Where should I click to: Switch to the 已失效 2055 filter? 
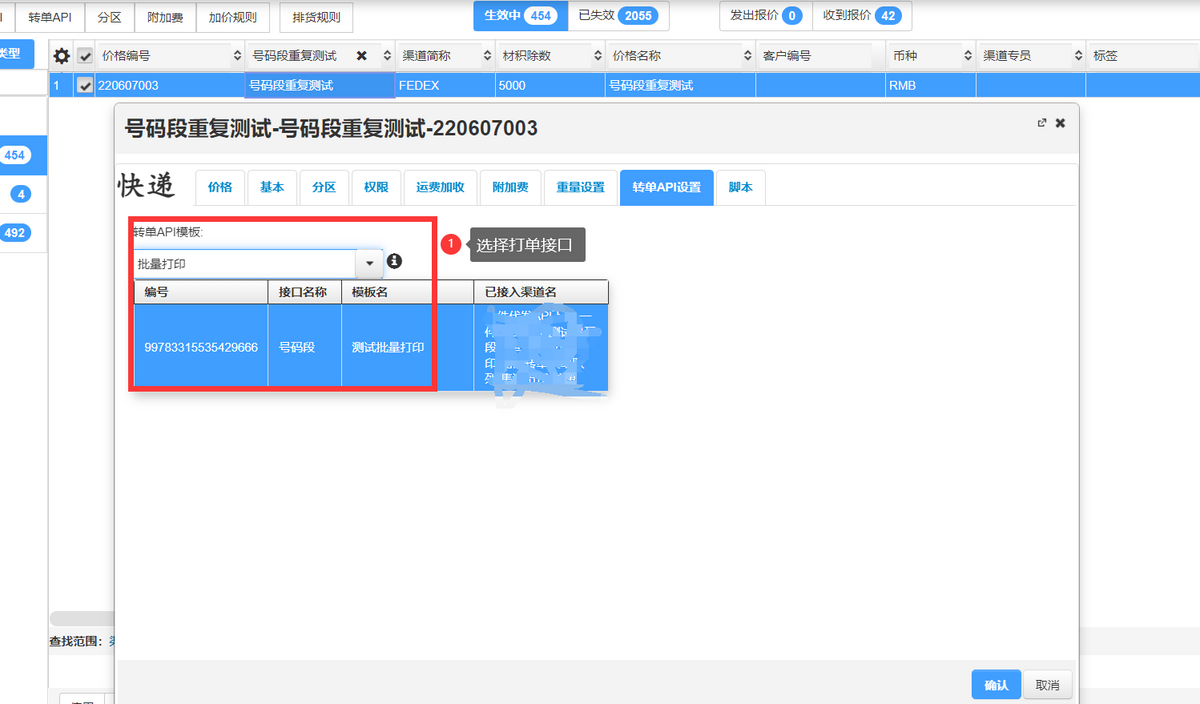point(618,16)
